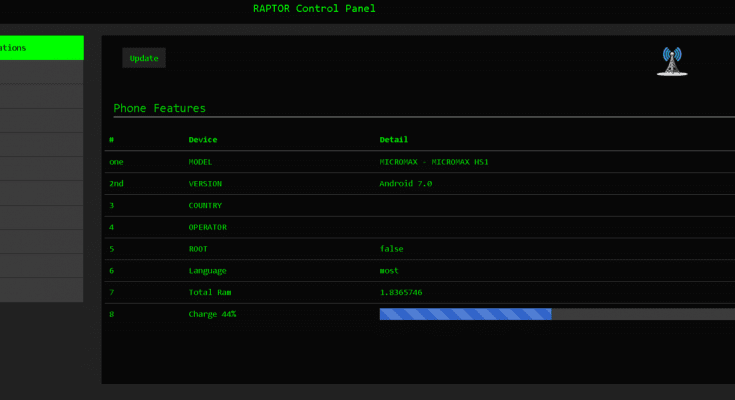Click the Charge progress bar
The height and width of the screenshot is (400, 735).
coord(556,314)
